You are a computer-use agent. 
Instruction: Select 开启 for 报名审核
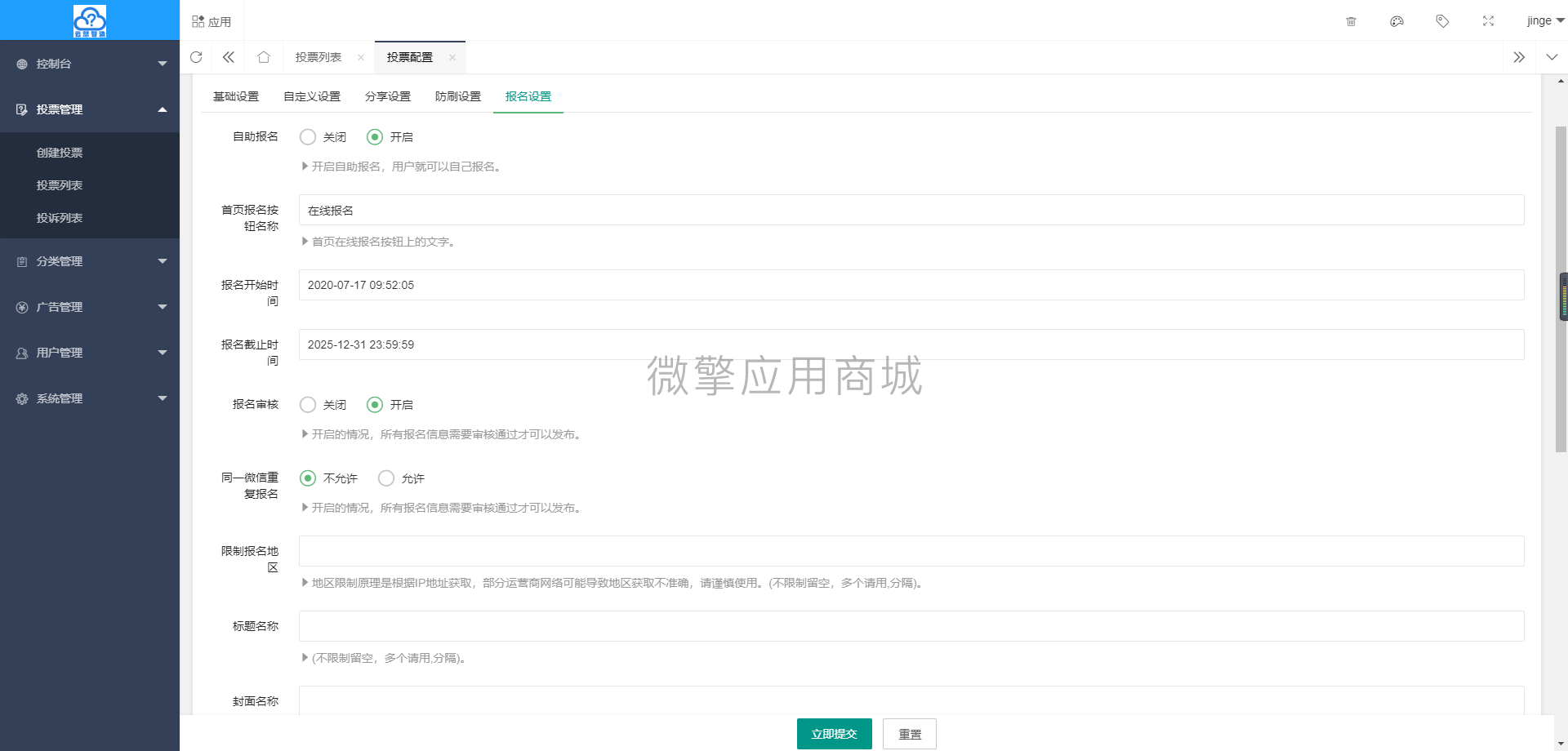[375, 405]
